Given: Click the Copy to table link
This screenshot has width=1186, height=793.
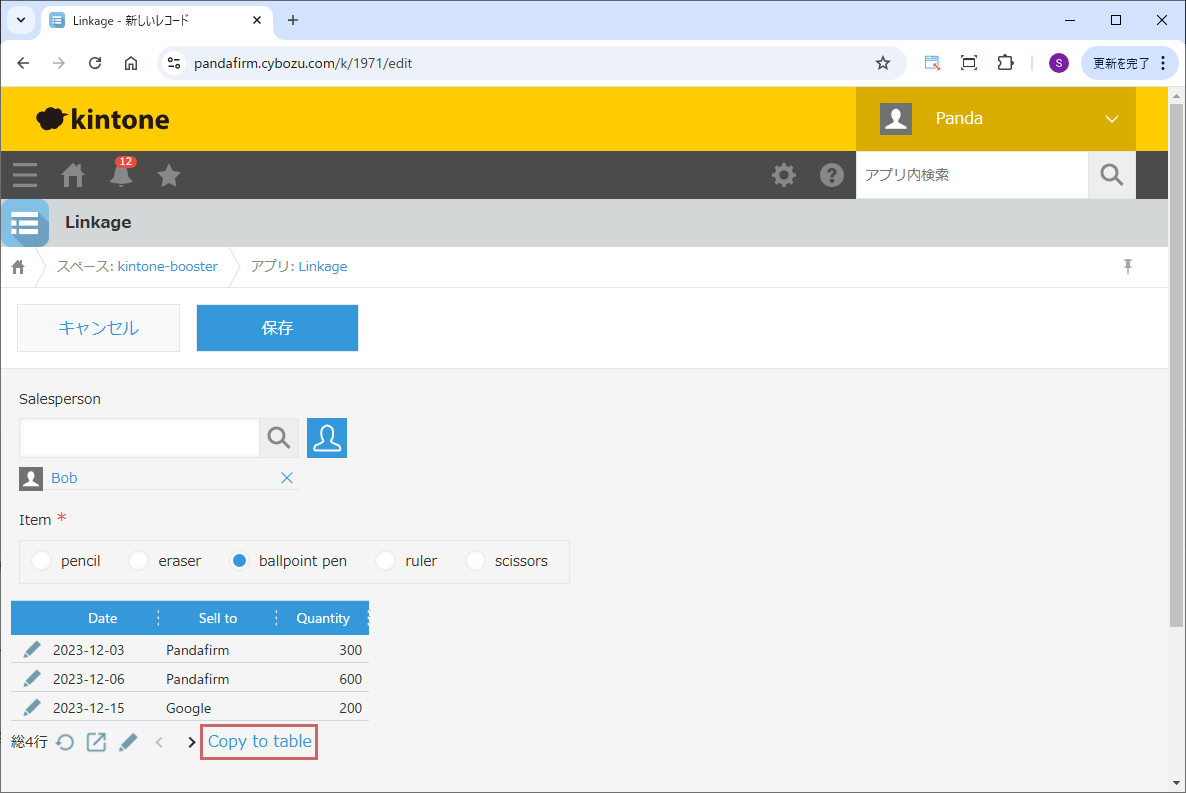Looking at the screenshot, I should (x=260, y=741).
